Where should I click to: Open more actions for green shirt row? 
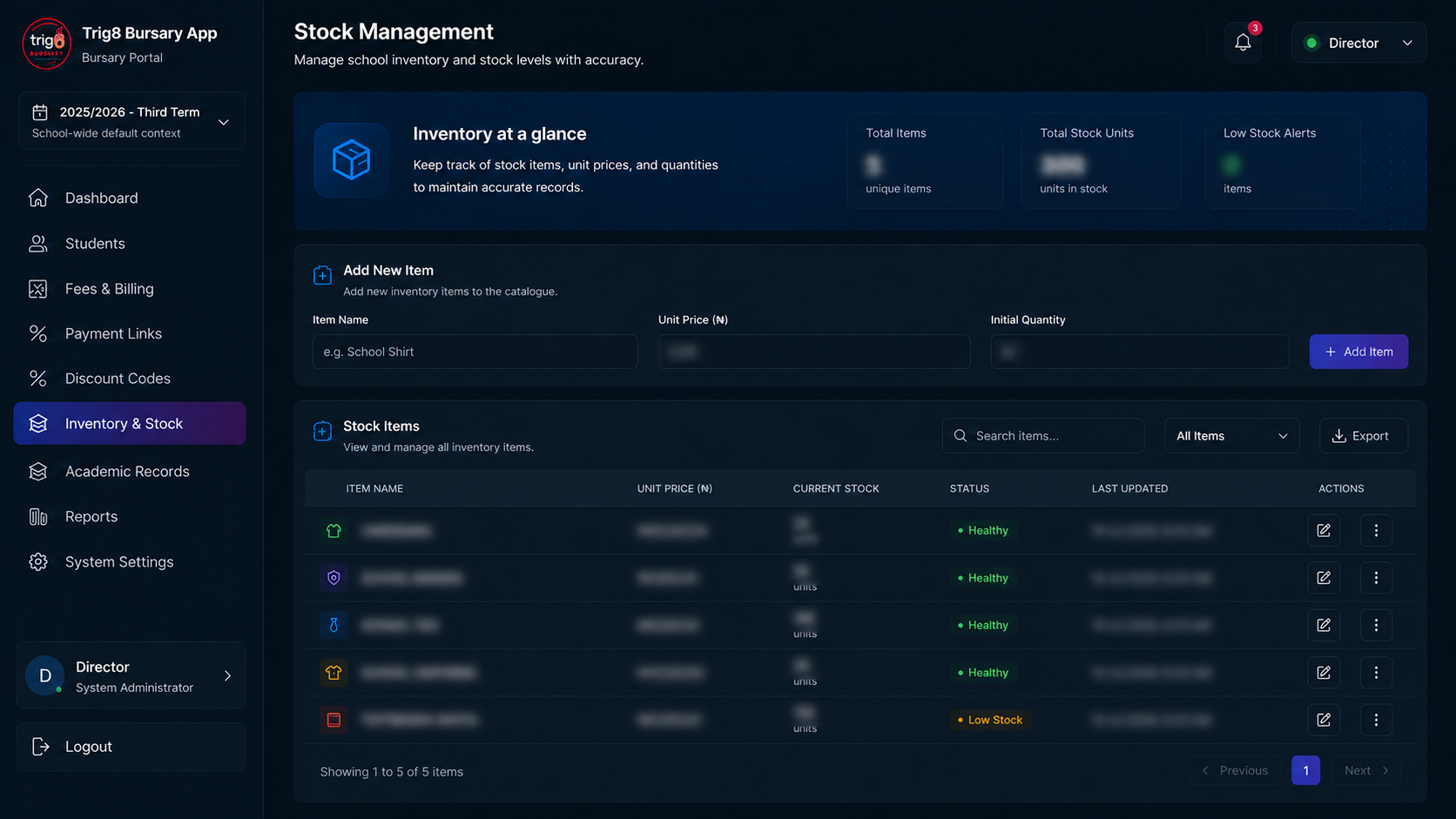(1376, 530)
